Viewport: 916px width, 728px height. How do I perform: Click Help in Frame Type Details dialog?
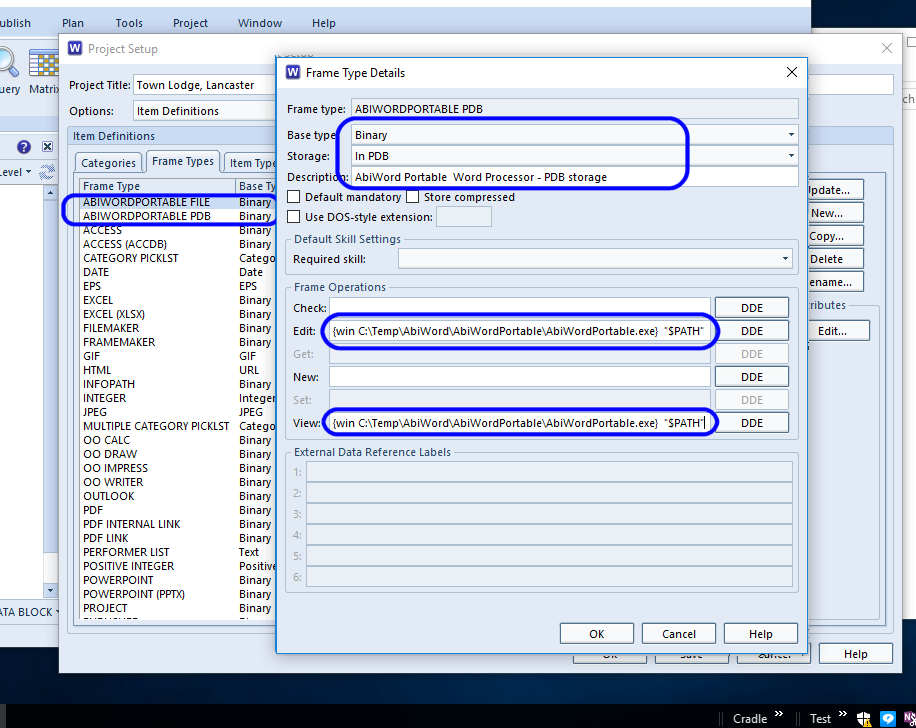(761, 634)
